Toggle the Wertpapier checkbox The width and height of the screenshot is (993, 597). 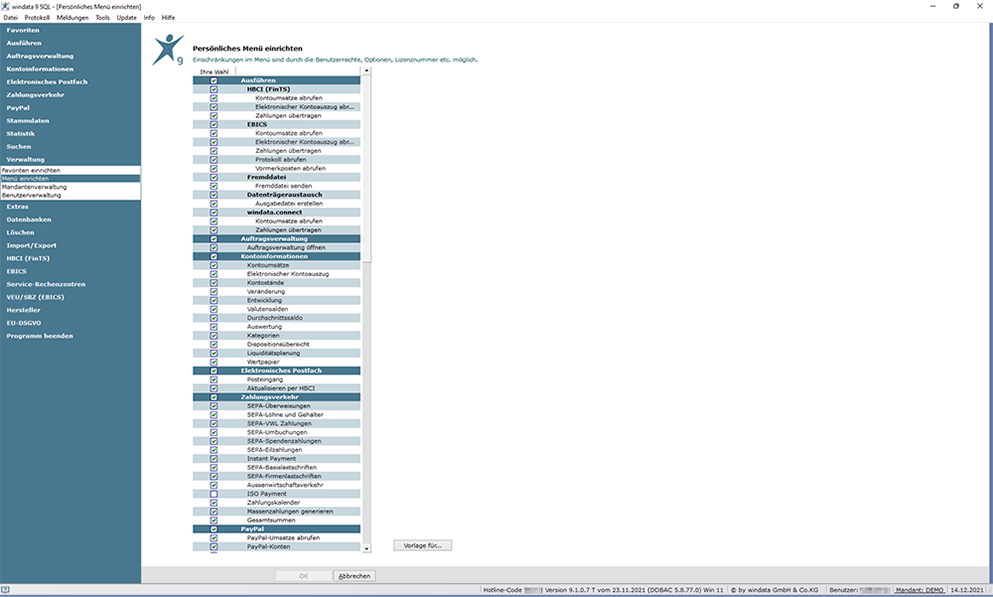point(213,362)
